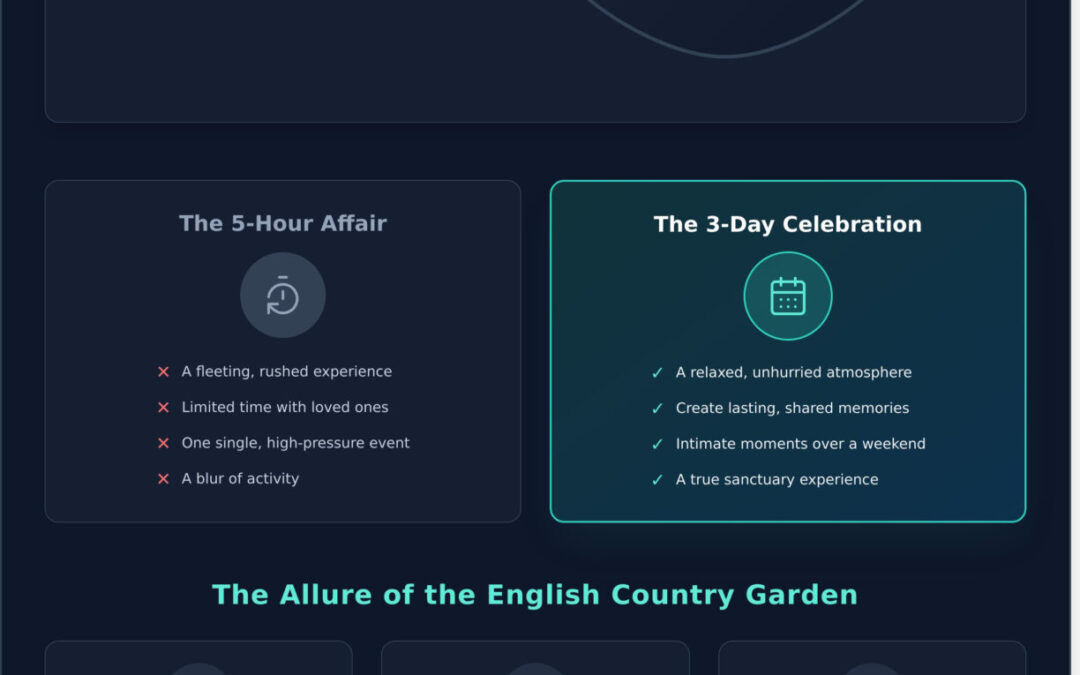Click 'The 3-Day Celebration' heading
The image size is (1080, 675).
(x=788, y=224)
